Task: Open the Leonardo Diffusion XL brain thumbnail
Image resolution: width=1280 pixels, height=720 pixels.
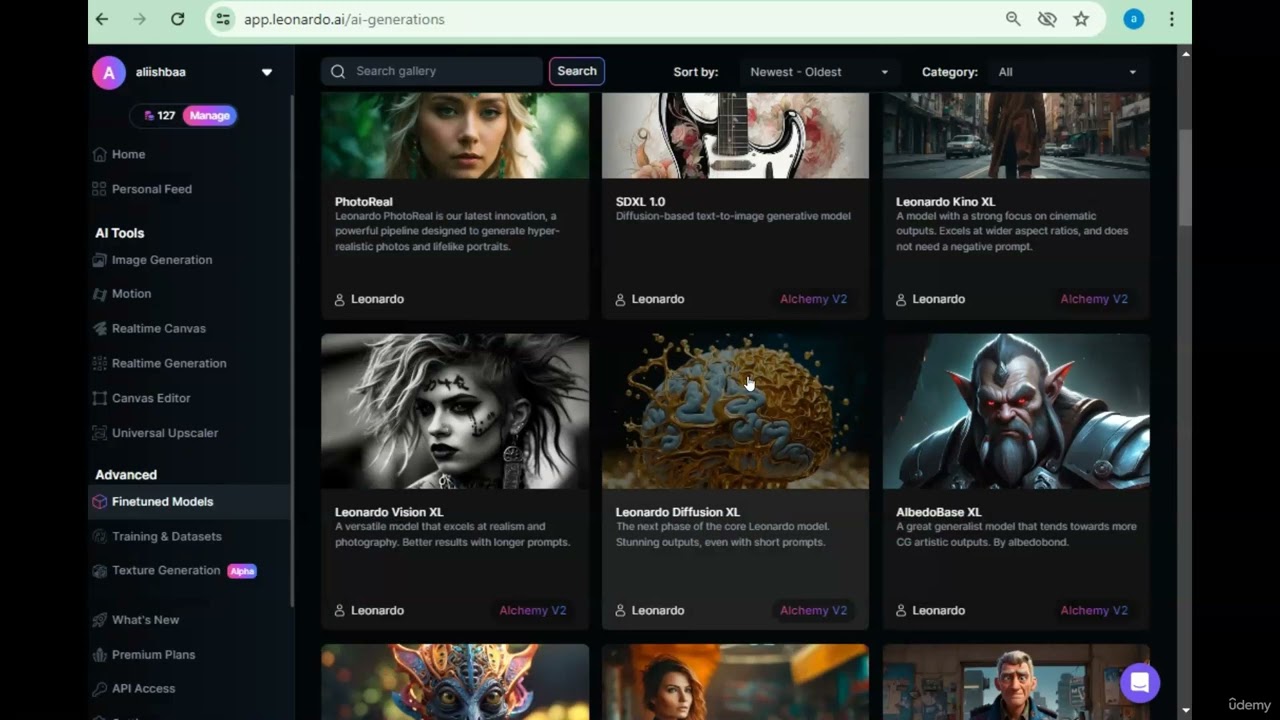Action: pyautogui.click(x=735, y=411)
